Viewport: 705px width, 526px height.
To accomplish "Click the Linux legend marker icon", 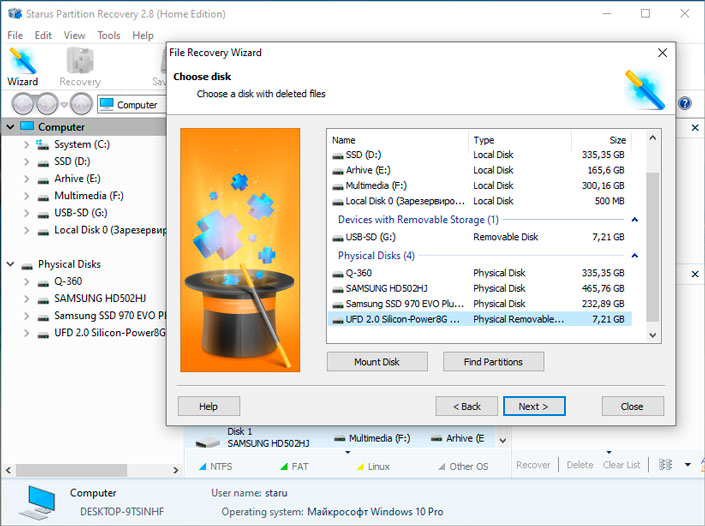I will (x=360, y=467).
